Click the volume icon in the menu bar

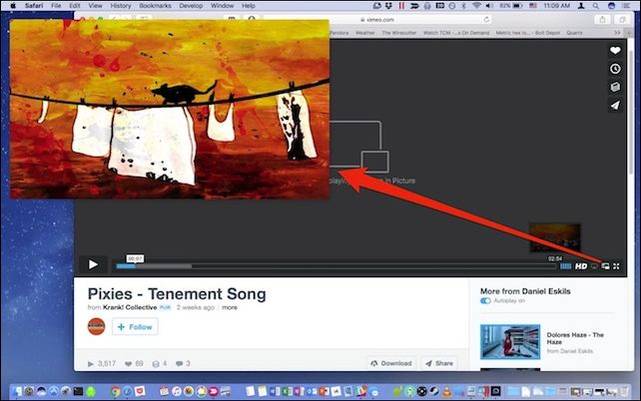[x=490, y=6]
